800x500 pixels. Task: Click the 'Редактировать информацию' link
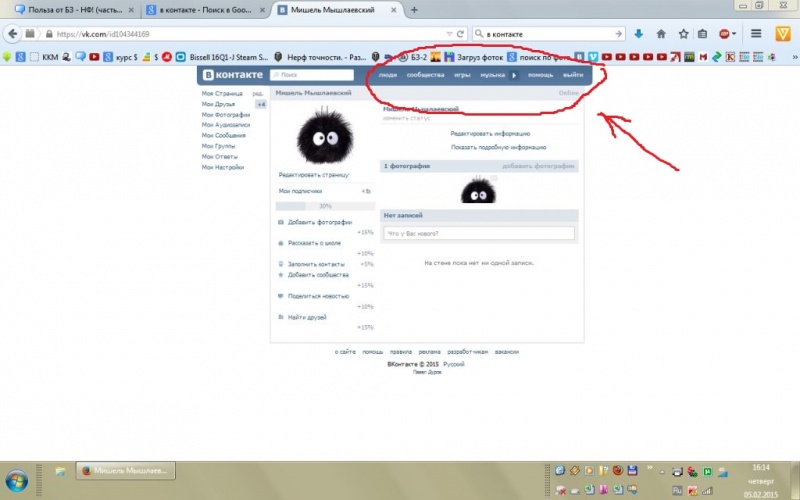coord(490,134)
